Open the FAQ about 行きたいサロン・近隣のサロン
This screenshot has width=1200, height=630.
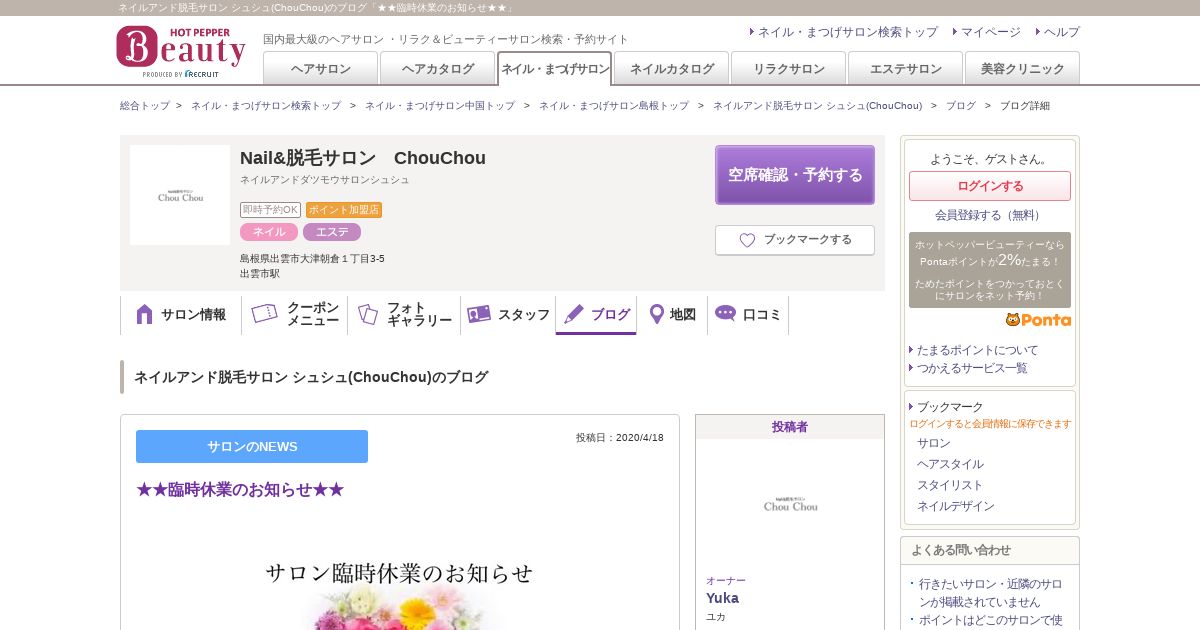coord(991,593)
